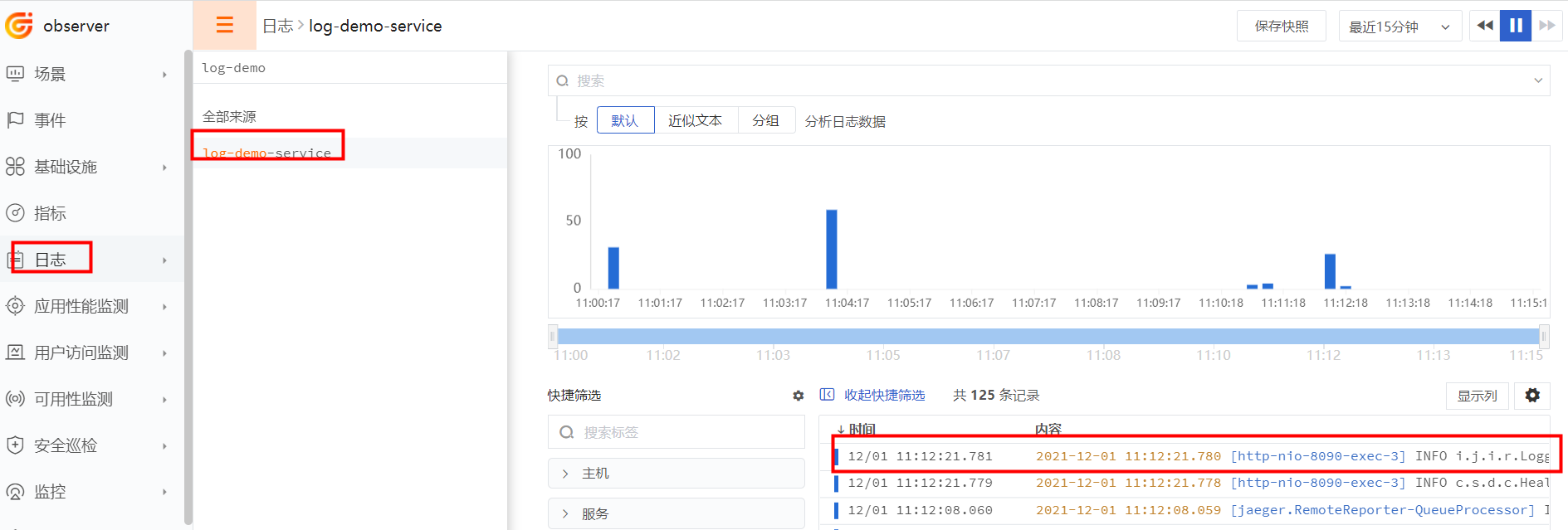Click the sidebar vertical scrollbar
This screenshot has height=530, width=1568.
pos(188,286)
